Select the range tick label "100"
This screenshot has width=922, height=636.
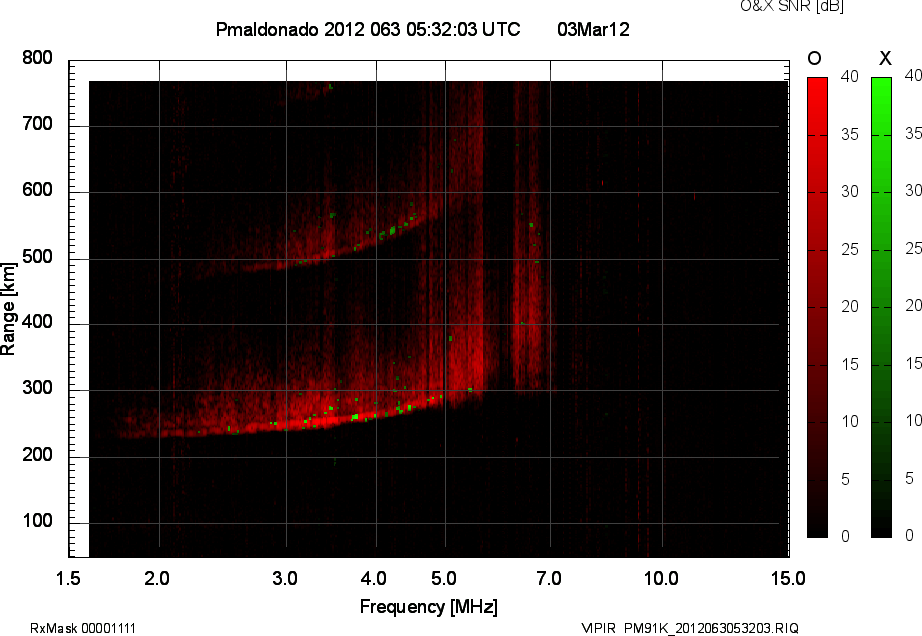[x=38, y=521]
